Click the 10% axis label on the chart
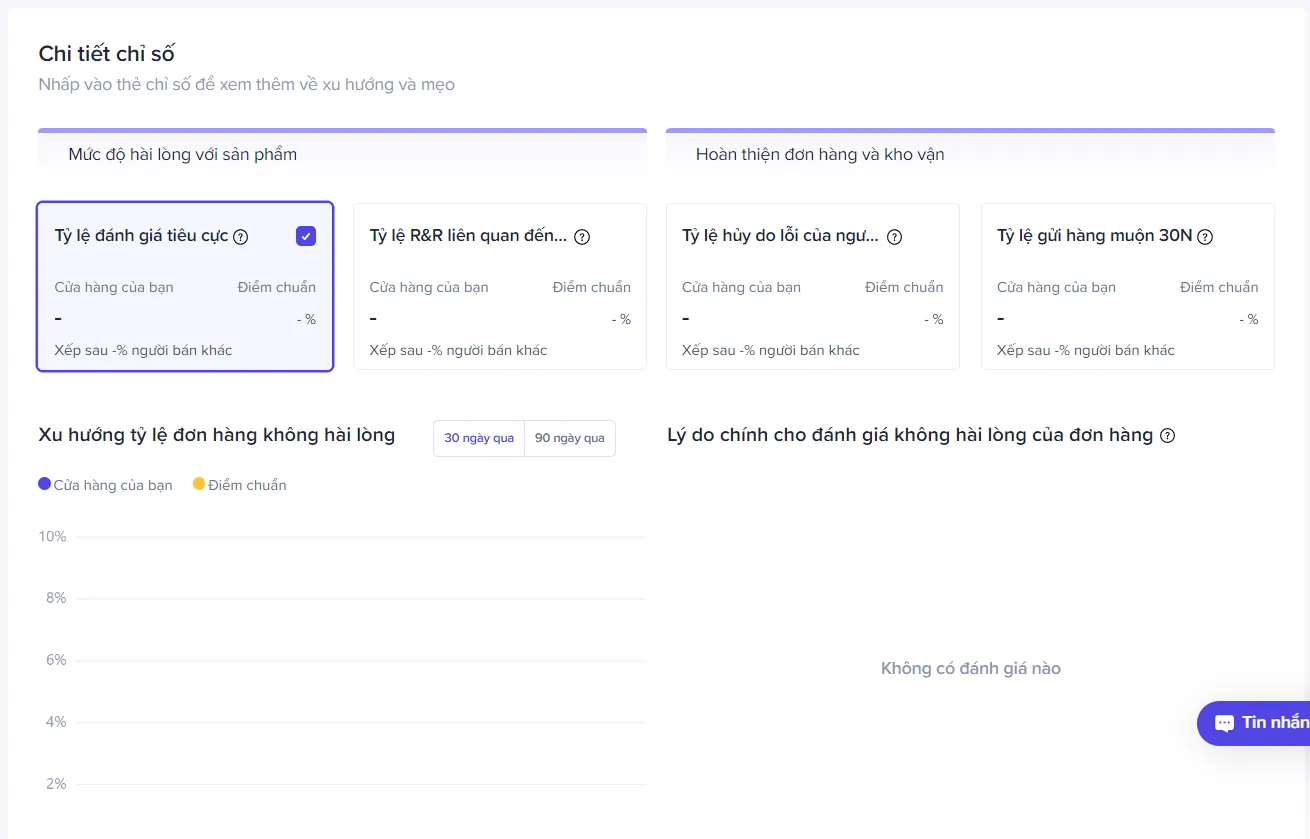The width and height of the screenshot is (1310, 839). (x=52, y=537)
